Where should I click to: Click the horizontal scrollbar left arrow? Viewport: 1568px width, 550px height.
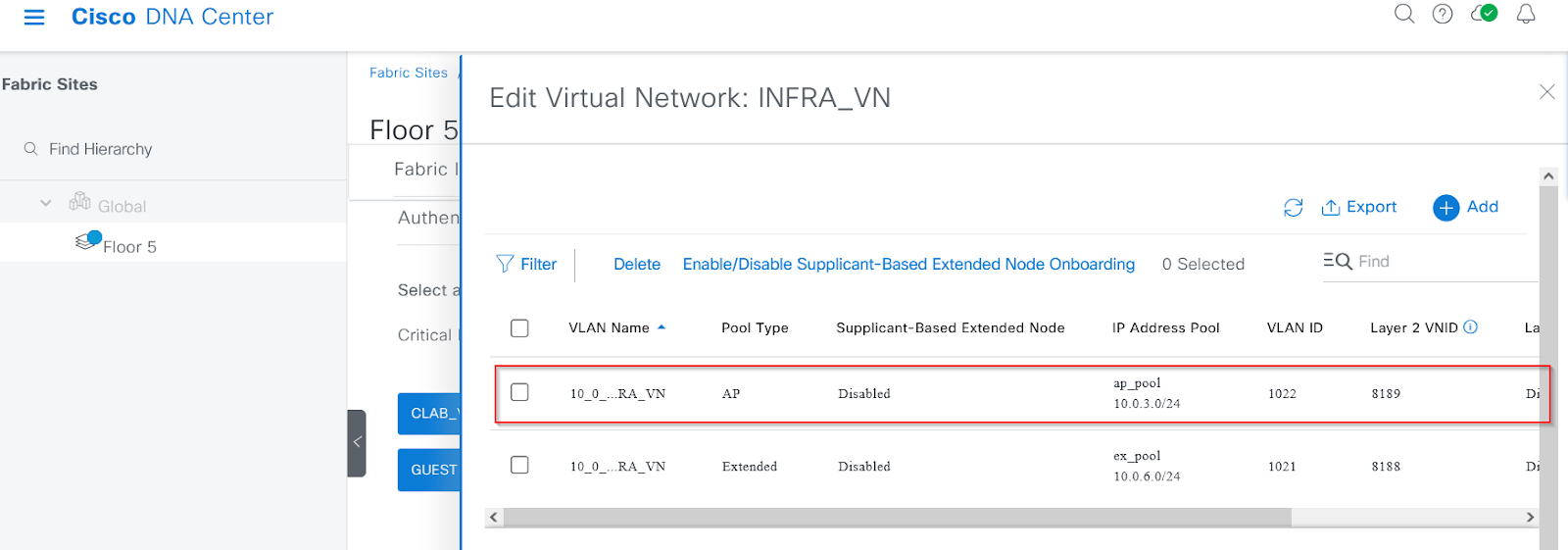pyautogui.click(x=494, y=517)
